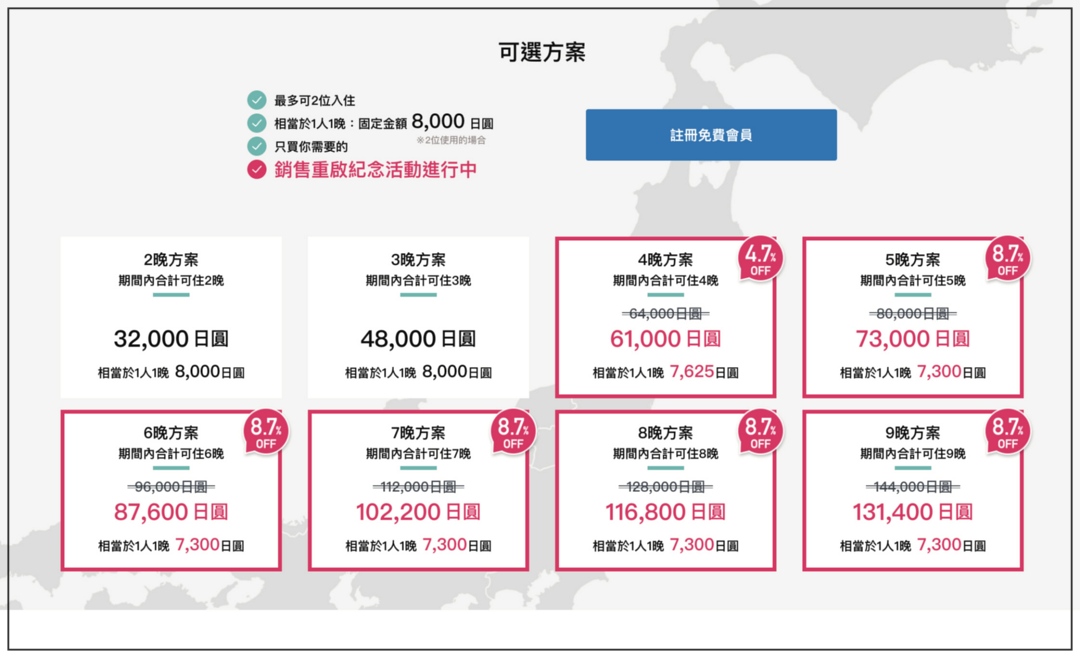Select the 3晚方案 plan card
This screenshot has width=1080, height=658.
pos(418,317)
